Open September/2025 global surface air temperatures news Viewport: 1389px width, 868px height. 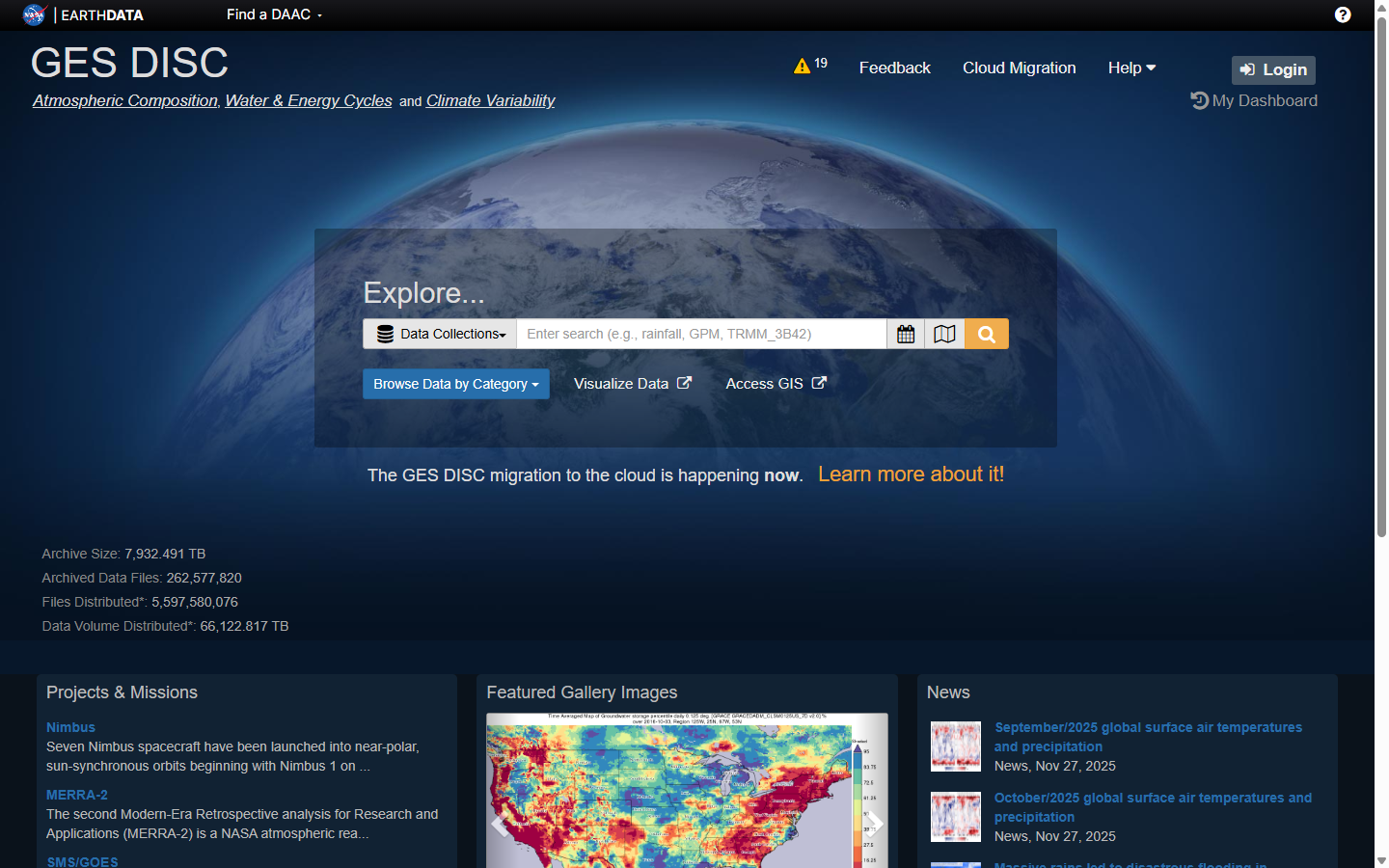1148,737
